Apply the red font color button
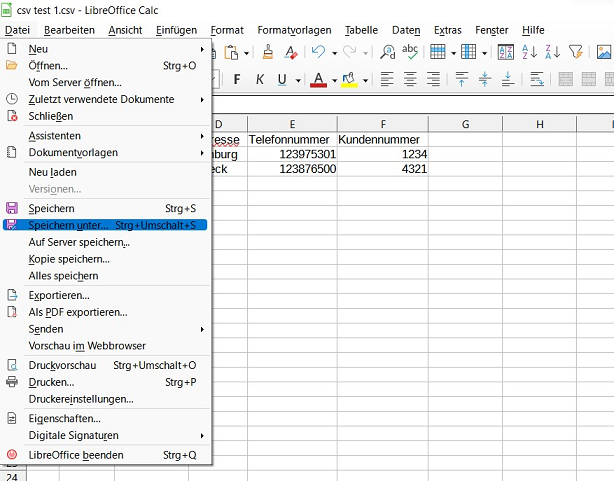 (318, 80)
